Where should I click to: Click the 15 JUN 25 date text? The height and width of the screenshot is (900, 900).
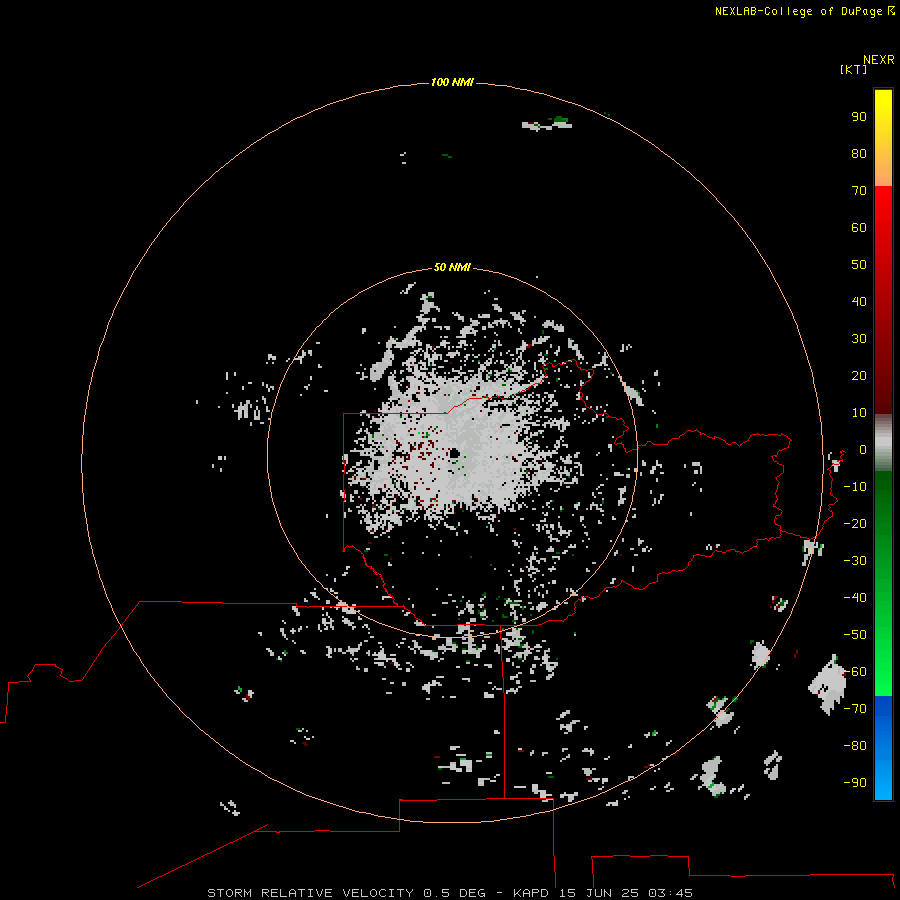click(599, 893)
